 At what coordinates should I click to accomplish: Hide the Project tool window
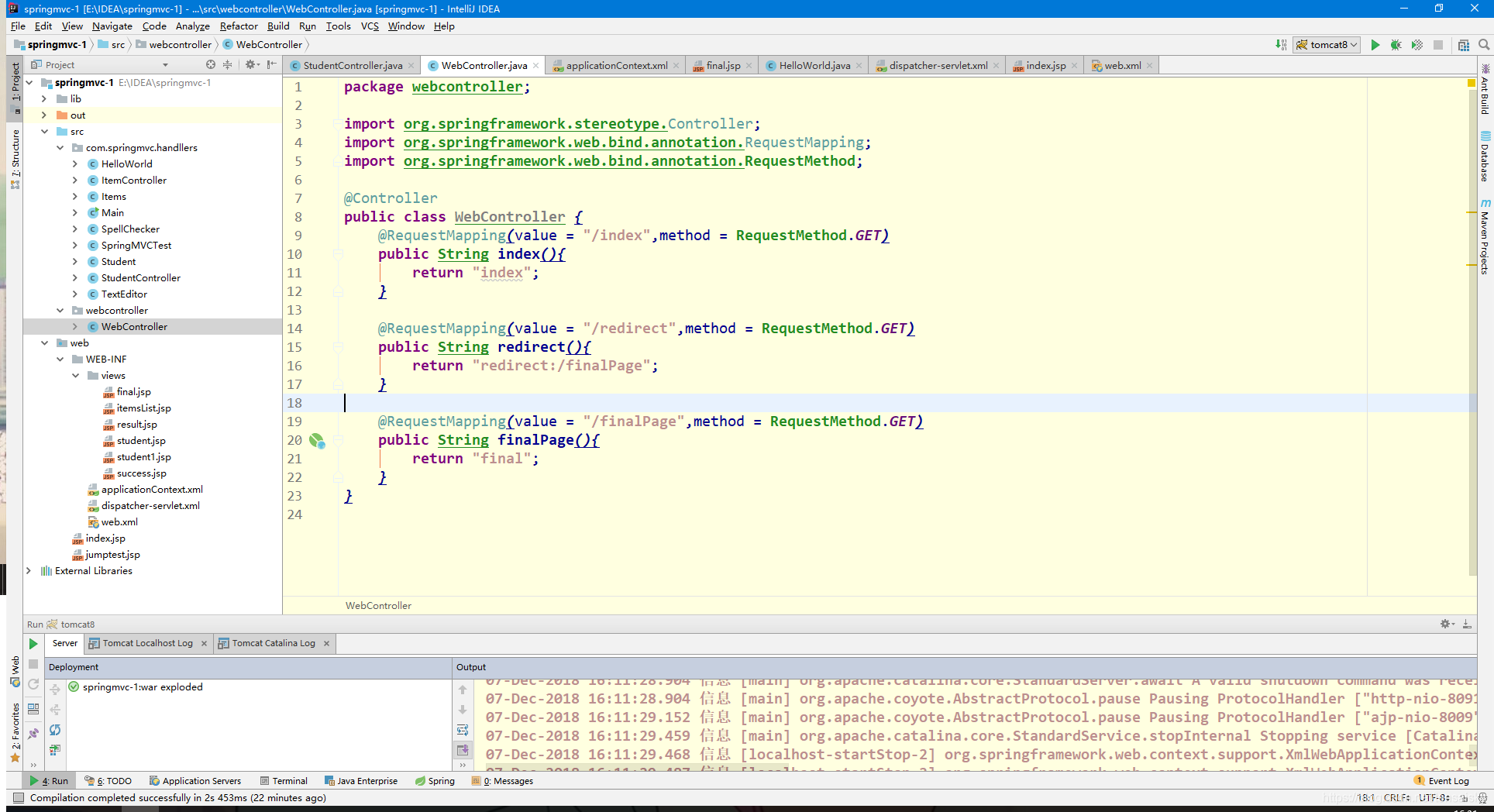271,64
